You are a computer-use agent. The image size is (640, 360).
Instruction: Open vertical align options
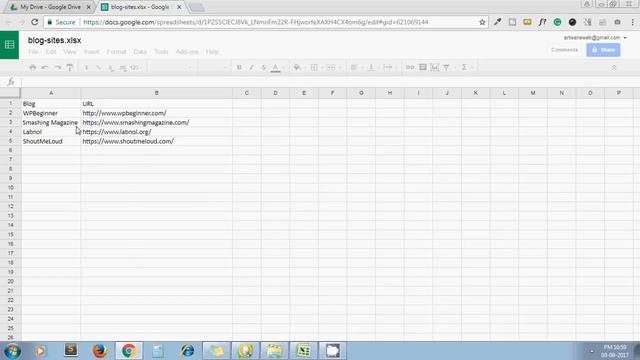click(x=371, y=67)
